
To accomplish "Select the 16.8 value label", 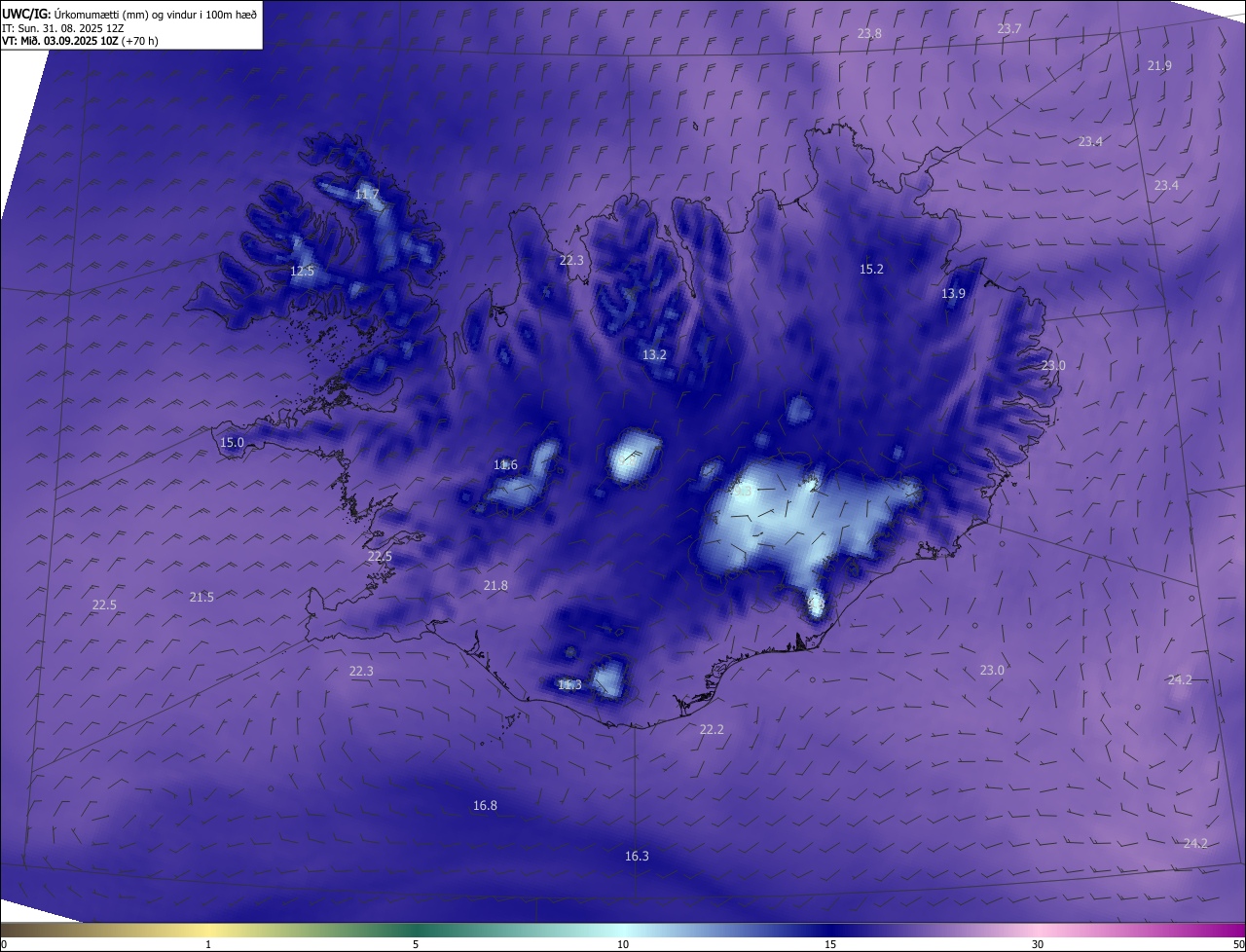I will tap(485, 806).
